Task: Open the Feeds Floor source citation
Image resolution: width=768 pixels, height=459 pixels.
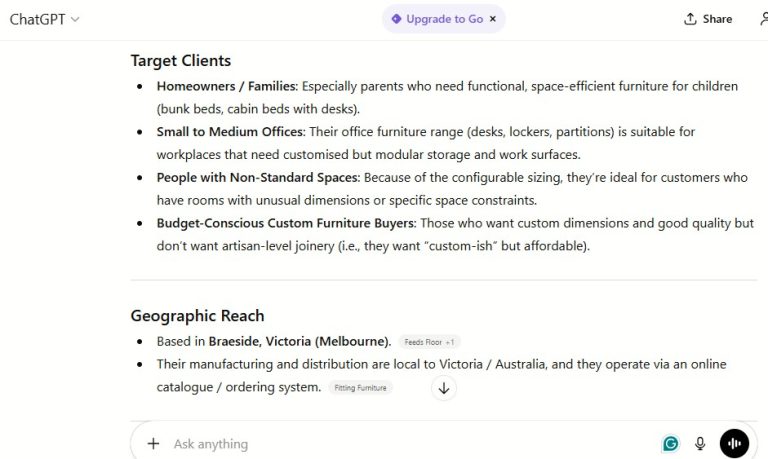Action: click(x=429, y=342)
